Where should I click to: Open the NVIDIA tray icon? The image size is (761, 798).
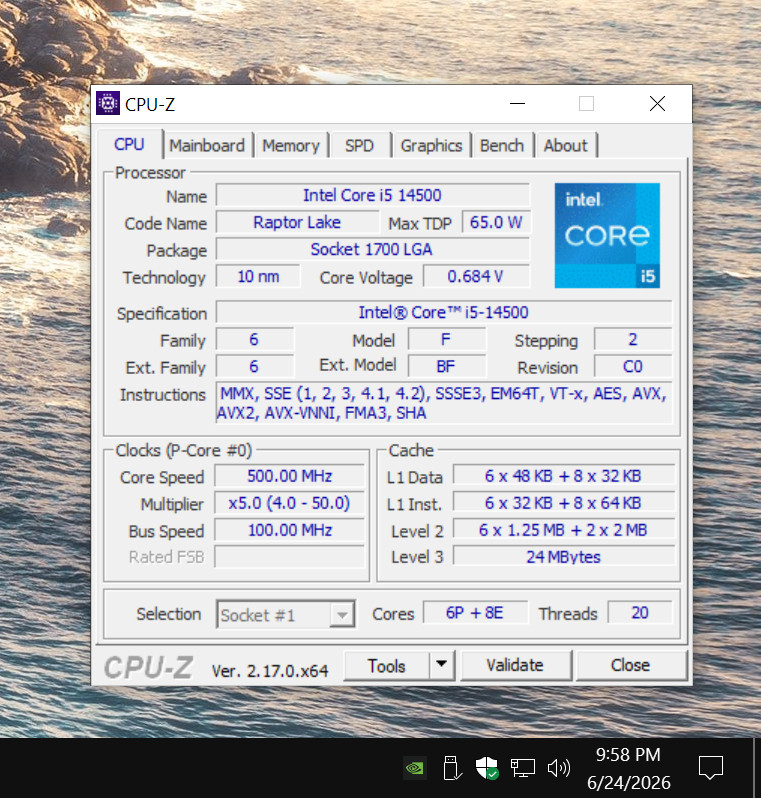(415, 767)
